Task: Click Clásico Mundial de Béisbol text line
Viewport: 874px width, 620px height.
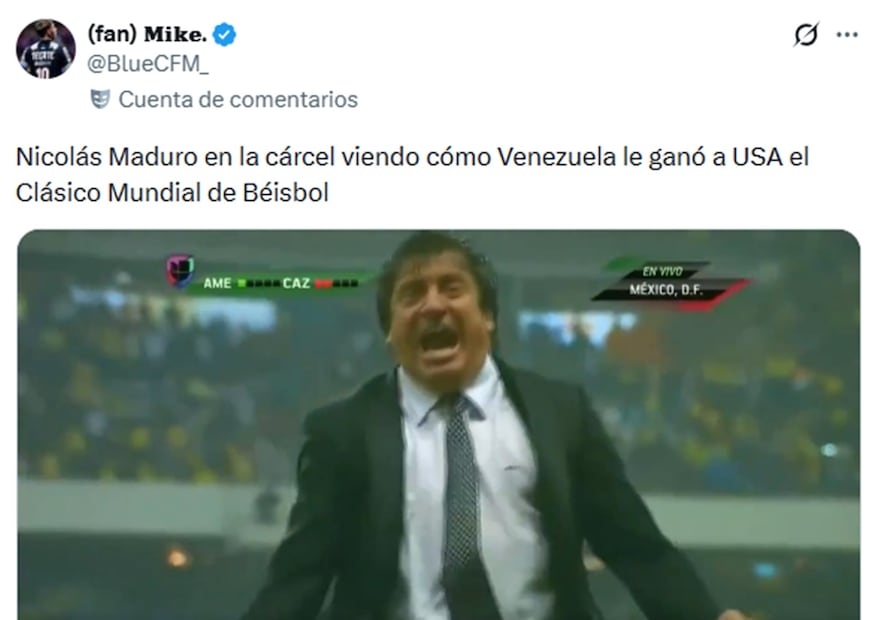Action: coord(172,193)
